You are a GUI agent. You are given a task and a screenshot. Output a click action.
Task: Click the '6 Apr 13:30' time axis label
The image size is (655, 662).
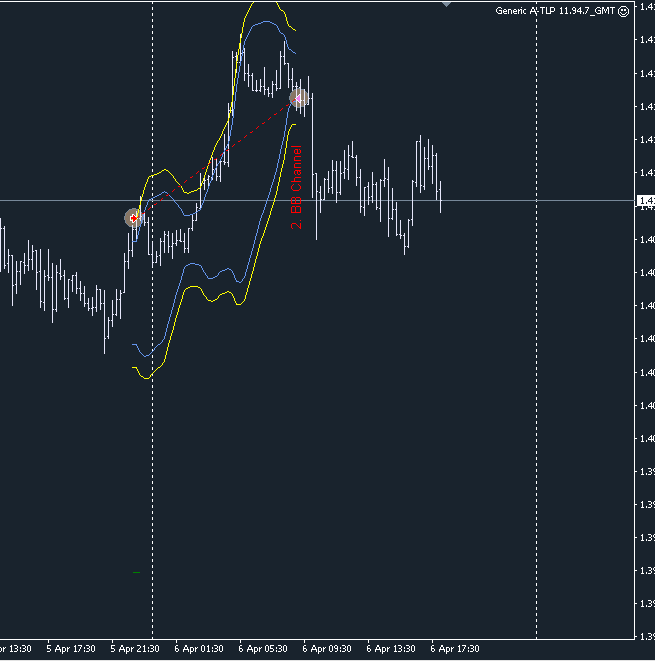tap(391, 648)
